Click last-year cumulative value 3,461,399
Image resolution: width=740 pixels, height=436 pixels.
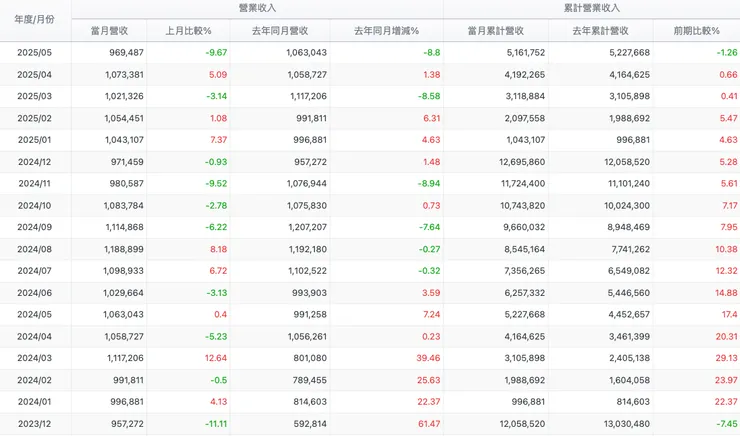coord(630,336)
